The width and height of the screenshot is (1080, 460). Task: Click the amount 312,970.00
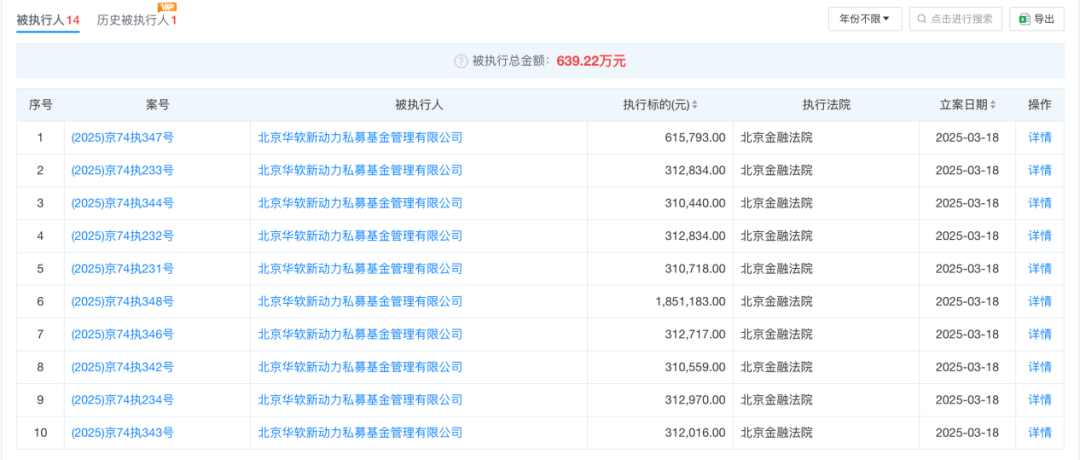pyautogui.click(x=696, y=399)
